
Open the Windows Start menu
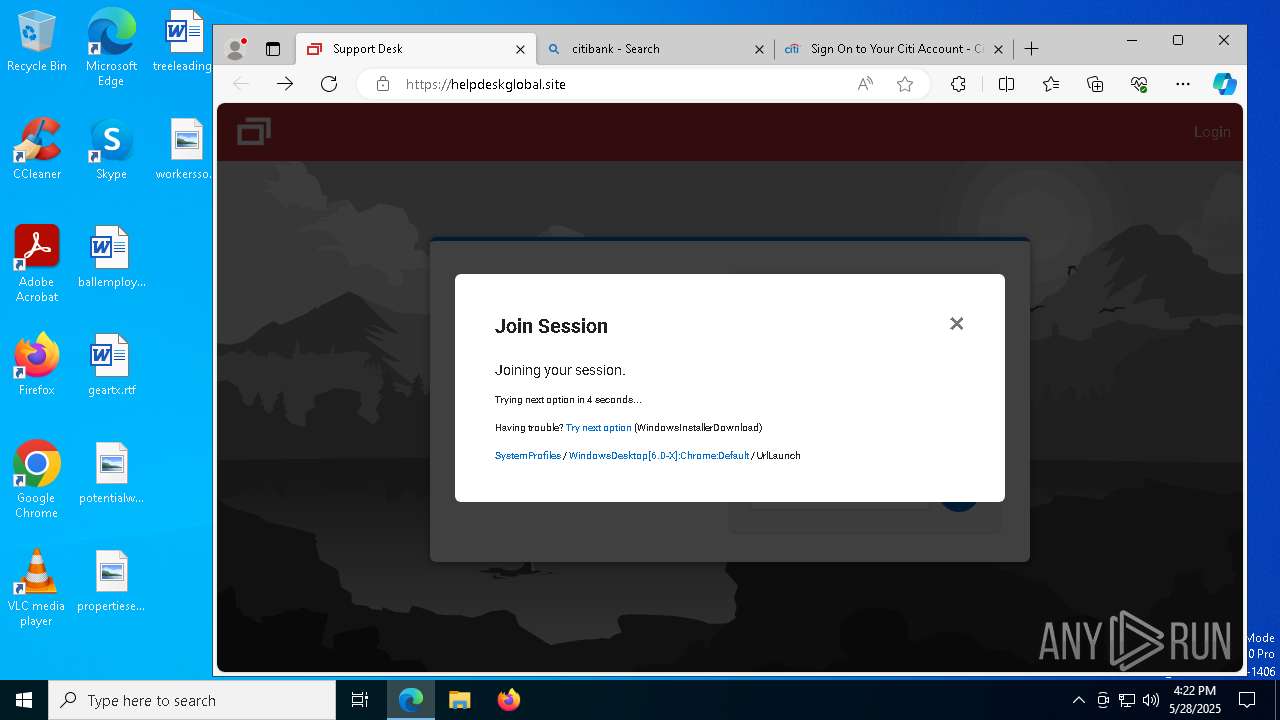pyautogui.click(x=24, y=700)
